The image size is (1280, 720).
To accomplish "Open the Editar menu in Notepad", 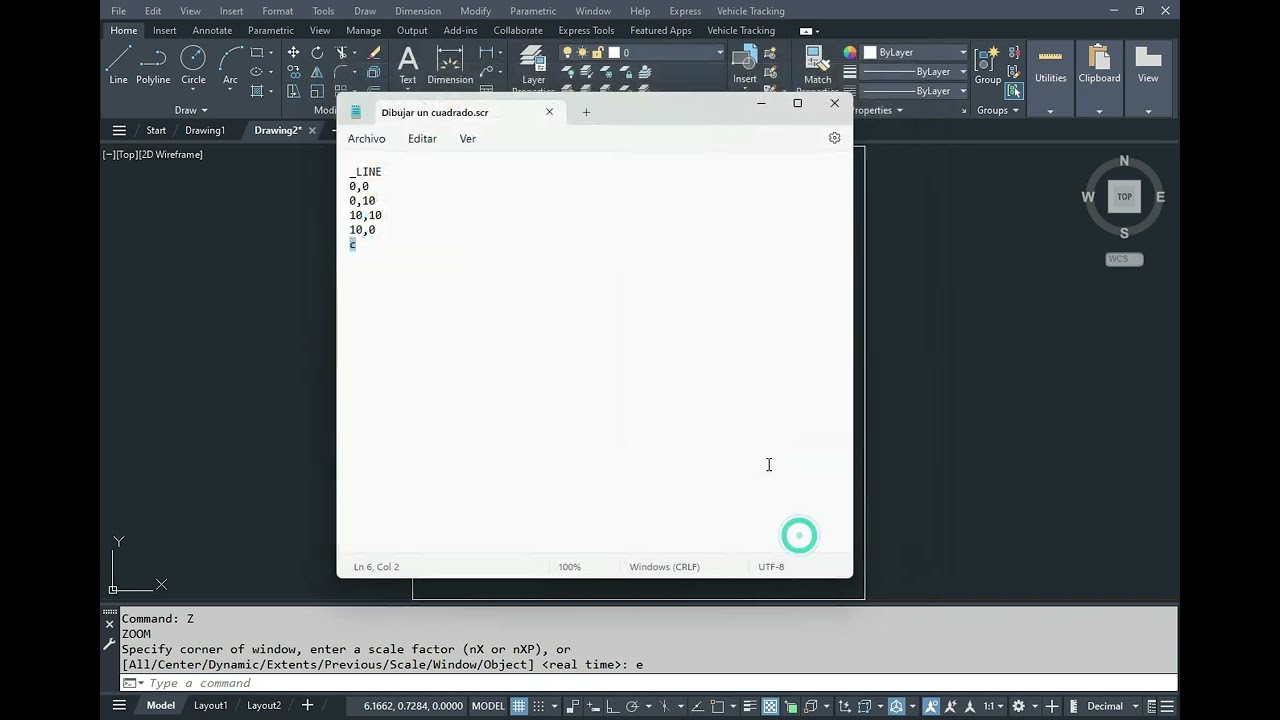I will tap(422, 139).
